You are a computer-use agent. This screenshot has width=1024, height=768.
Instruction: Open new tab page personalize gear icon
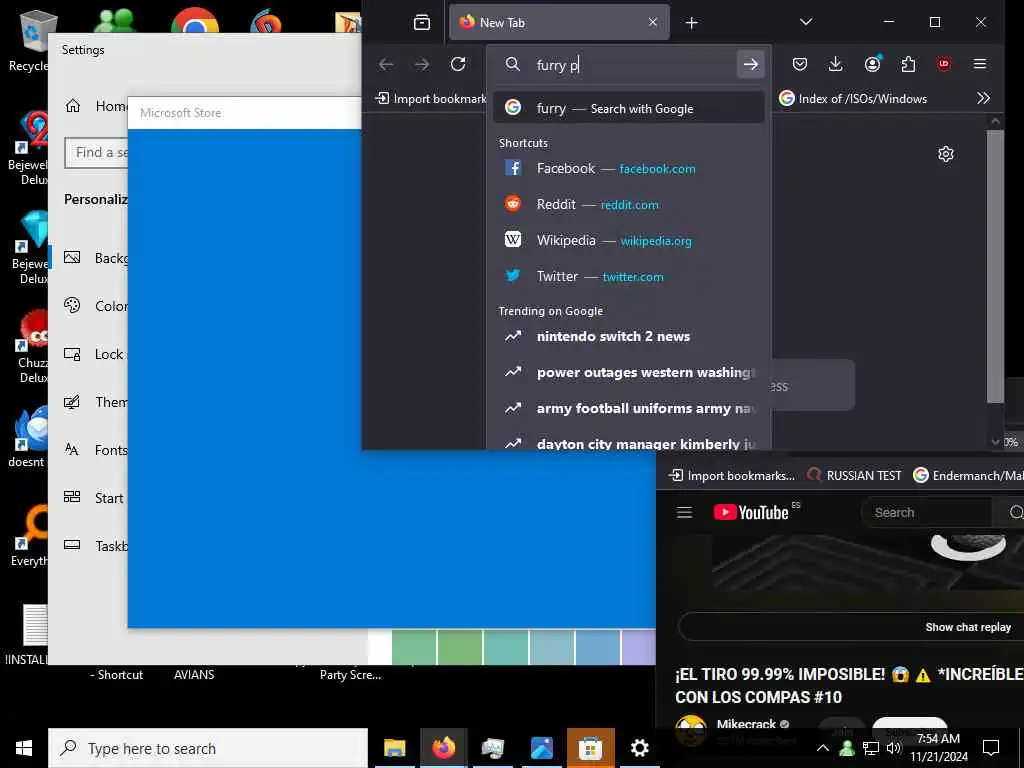click(x=946, y=154)
